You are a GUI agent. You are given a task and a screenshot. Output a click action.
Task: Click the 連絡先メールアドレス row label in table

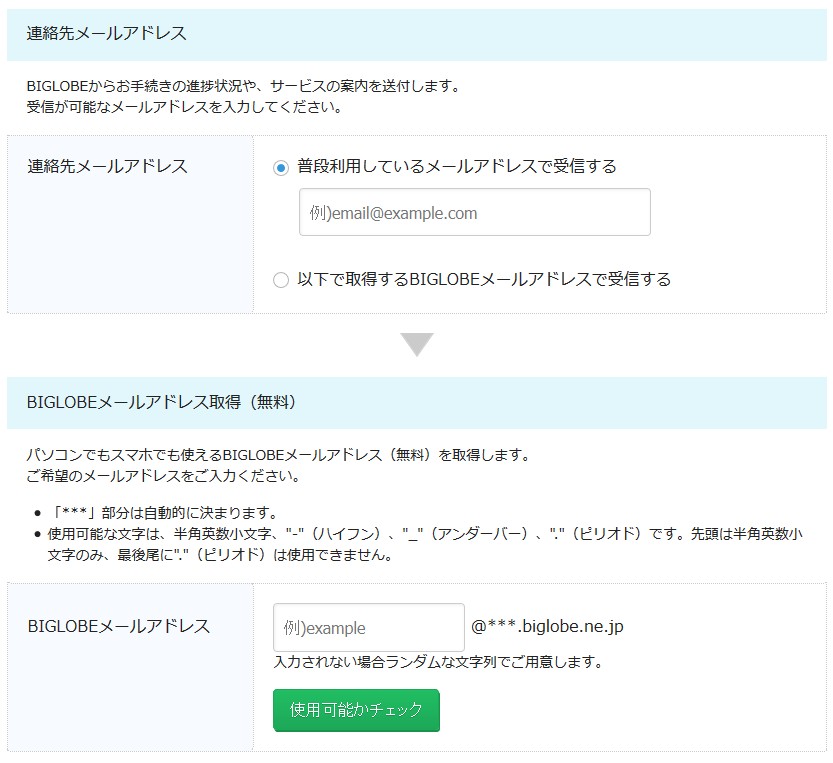click(x=107, y=166)
